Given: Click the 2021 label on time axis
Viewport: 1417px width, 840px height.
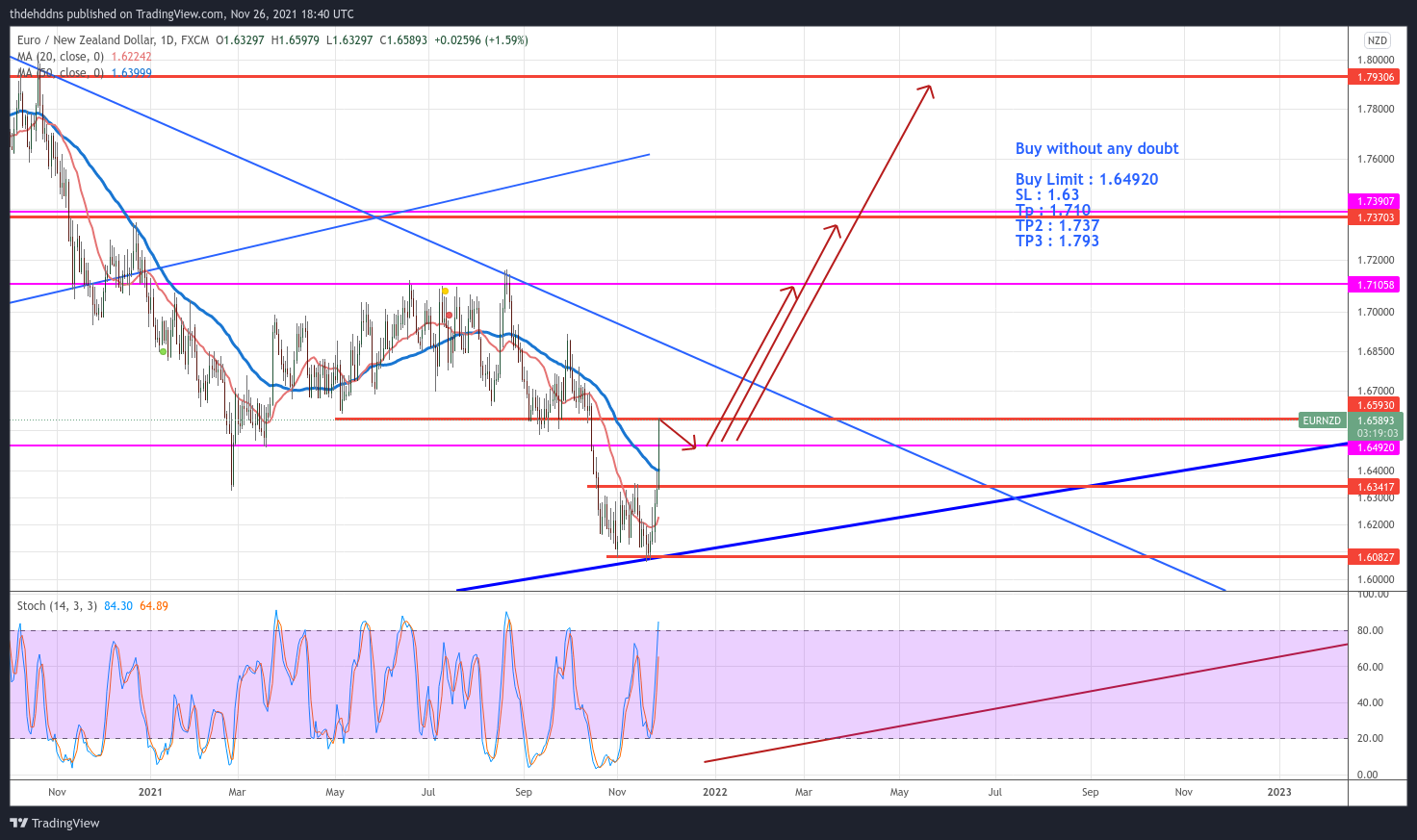Looking at the screenshot, I should click(x=150, y=792).
